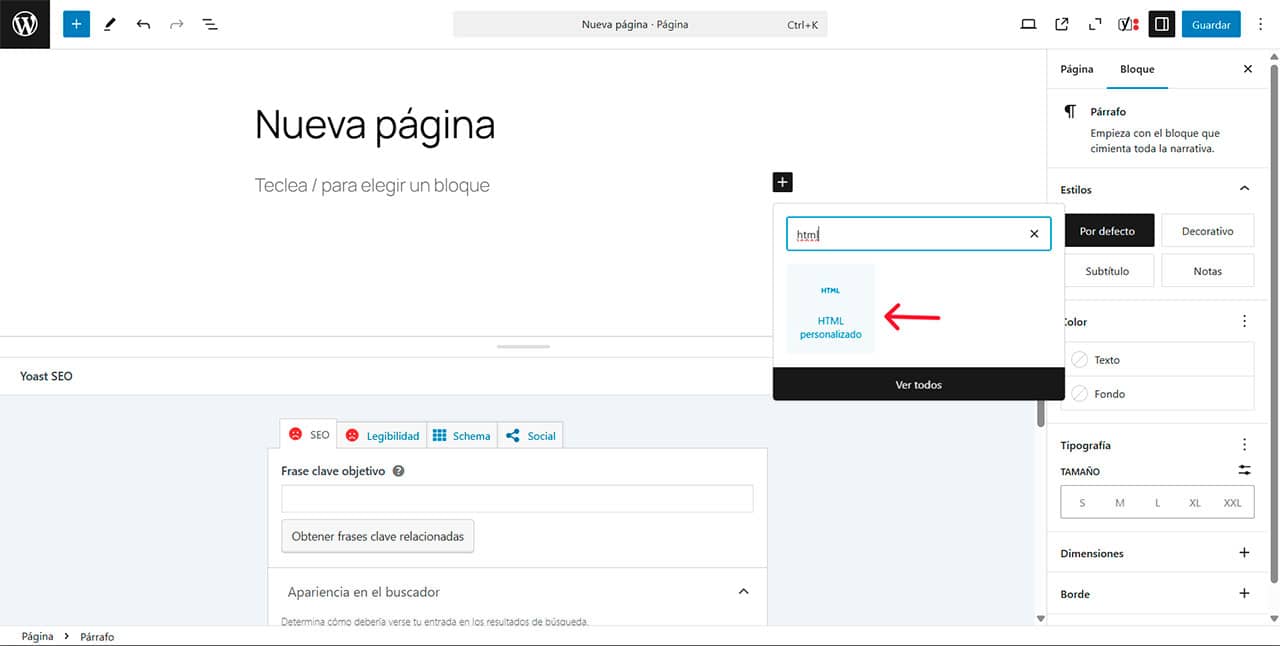Viewport: 1280px width, 646px height.
Task: Clear the html search with the X
Action: tap(1034, 234)
